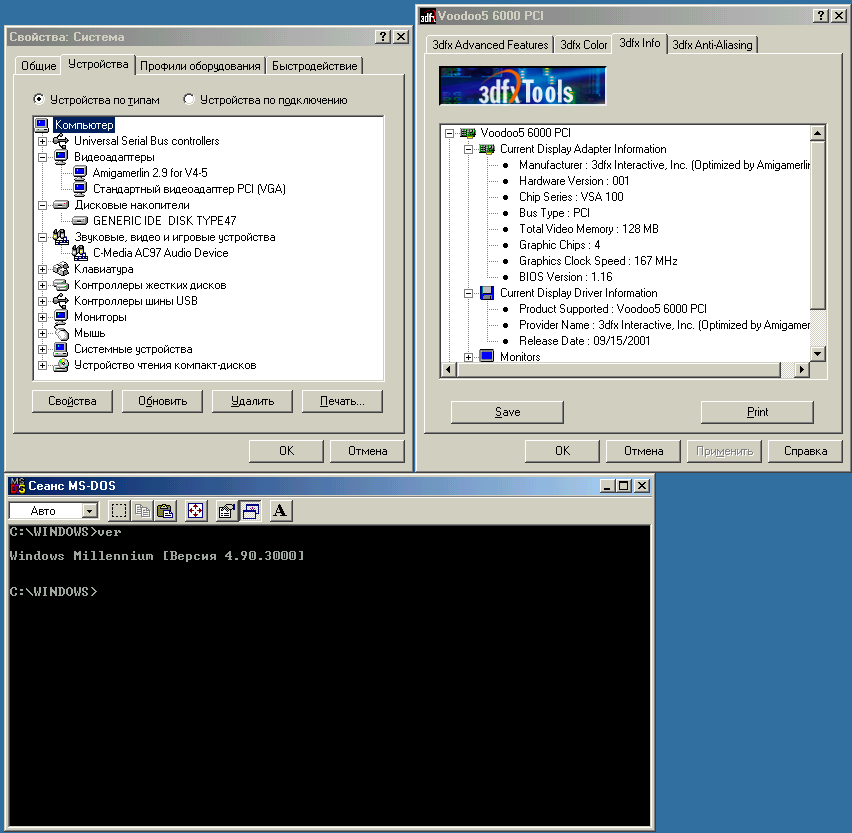Image resolution: width=852 pixels, height=833 pixels.
Task: Switch to the Общие tab
Action: pos(38,66)
